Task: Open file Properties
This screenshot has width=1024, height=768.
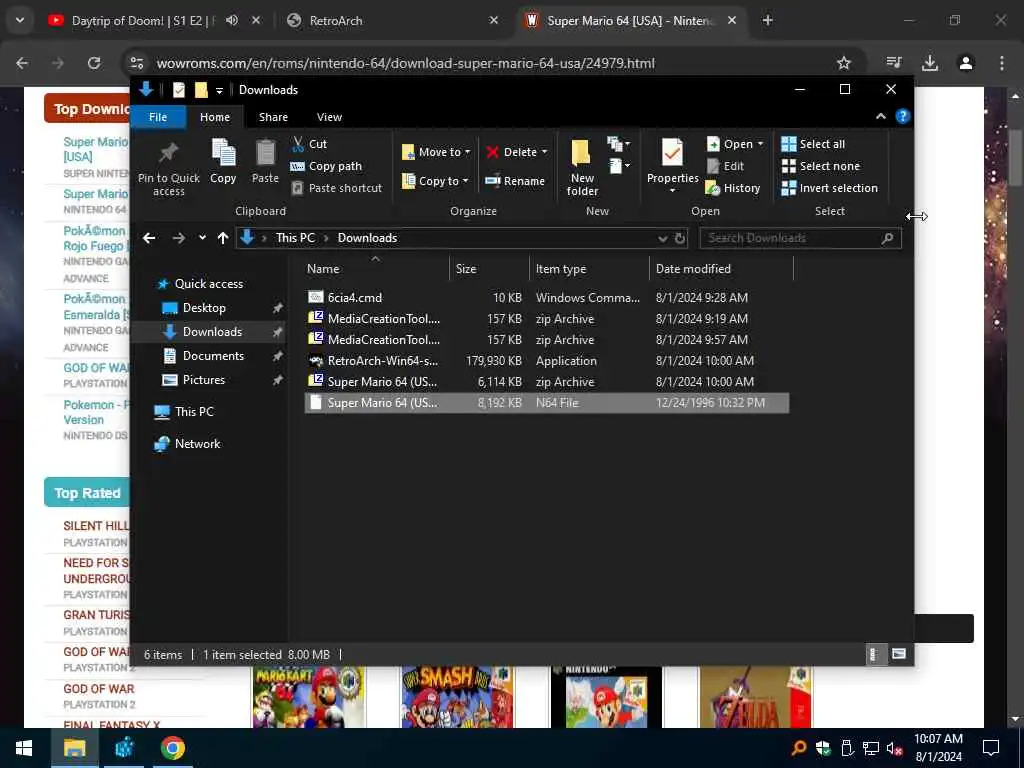Action: point(672,166)
